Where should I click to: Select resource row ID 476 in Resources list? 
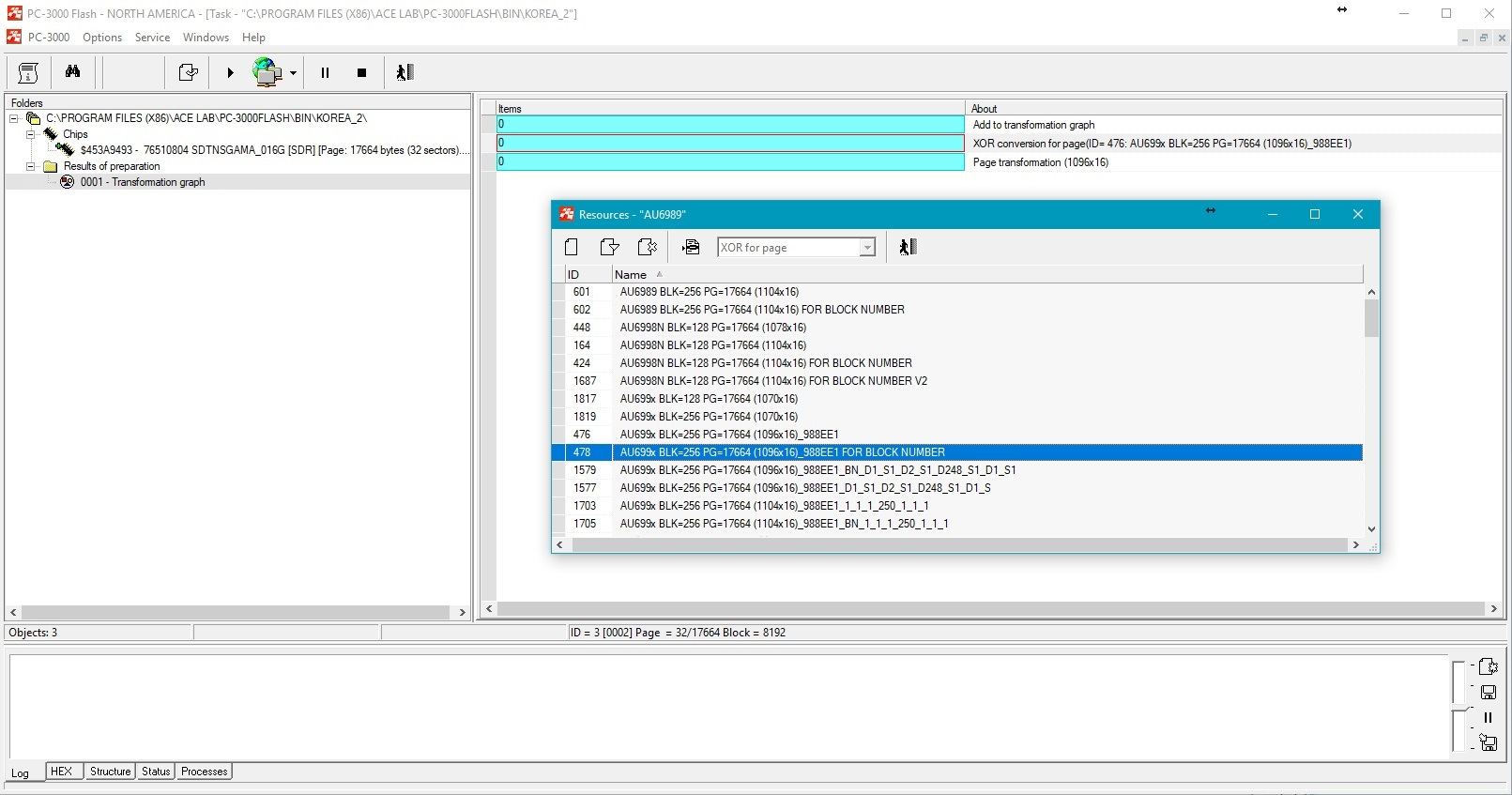tap(957, 435)
